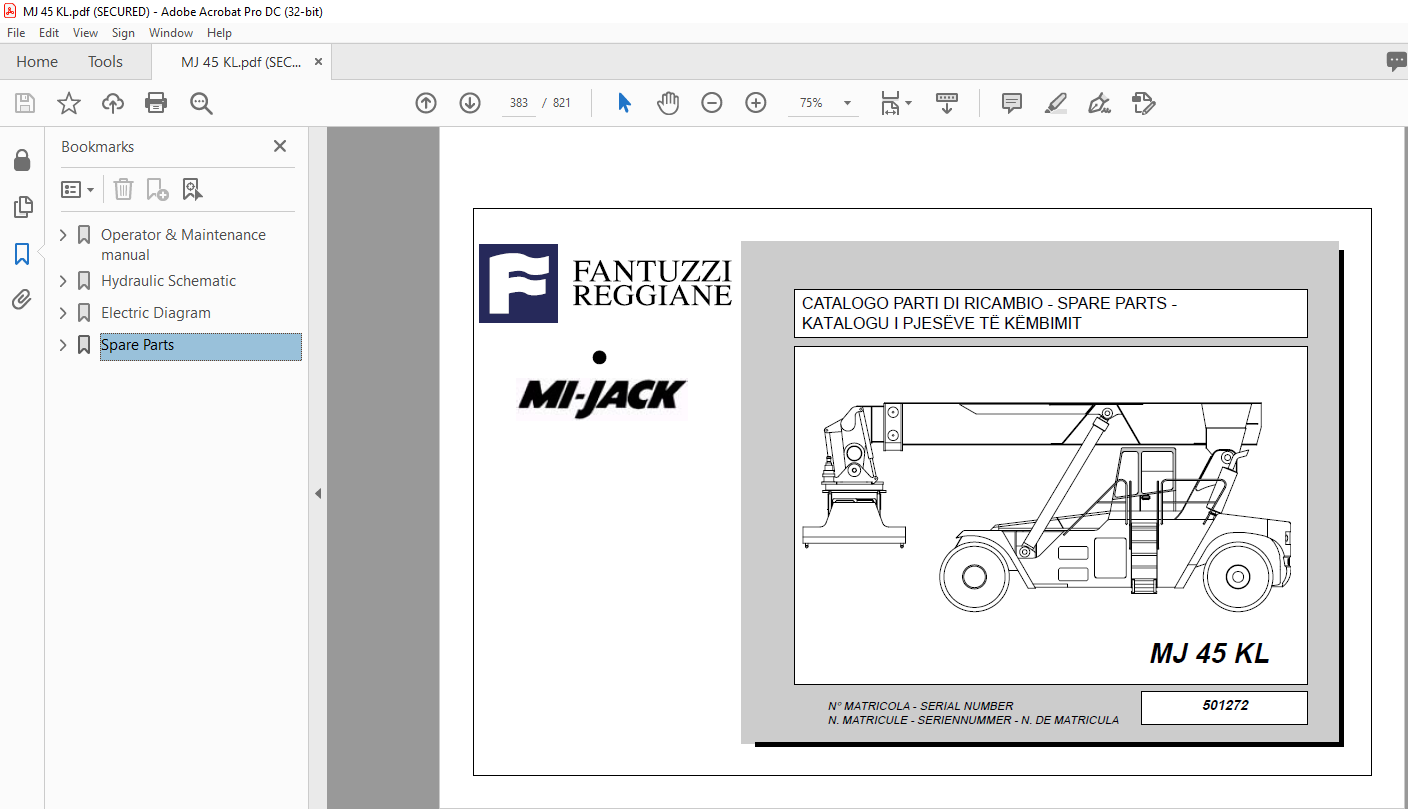This screenshot has height=809, width=1408.
Task: Select the arrow selection tool
Action: (x=624, y=103)
